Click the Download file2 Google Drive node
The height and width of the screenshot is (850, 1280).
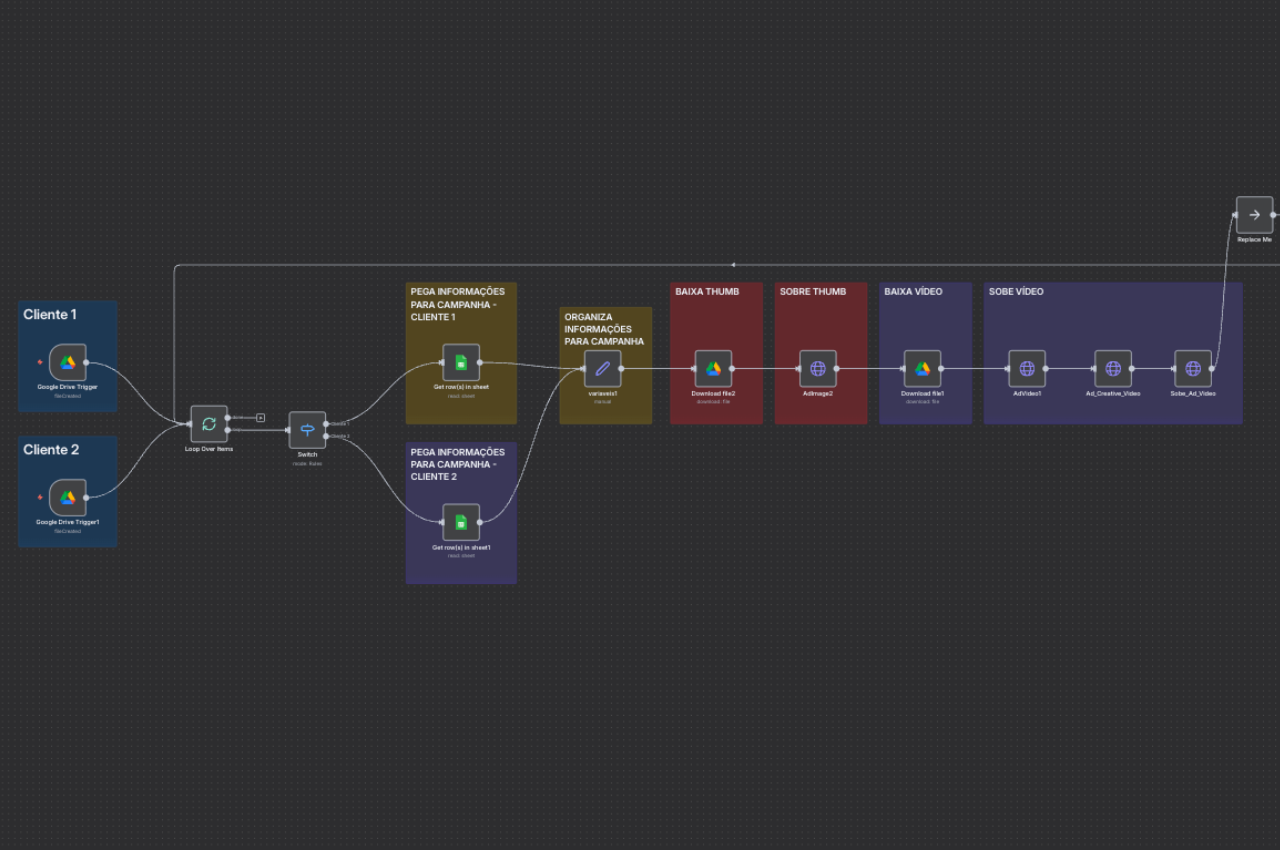click(714, 369)
